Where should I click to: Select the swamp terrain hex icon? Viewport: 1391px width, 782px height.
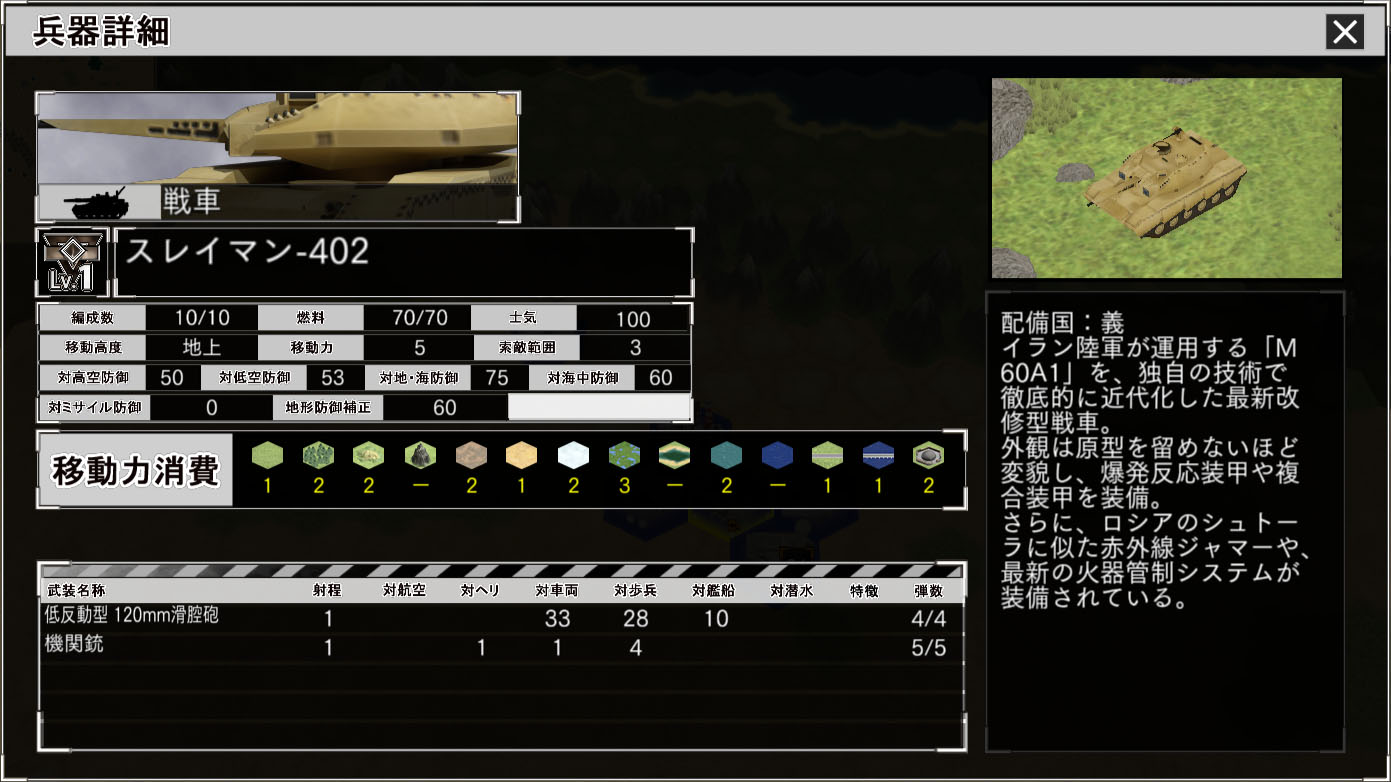coord(624,456)
